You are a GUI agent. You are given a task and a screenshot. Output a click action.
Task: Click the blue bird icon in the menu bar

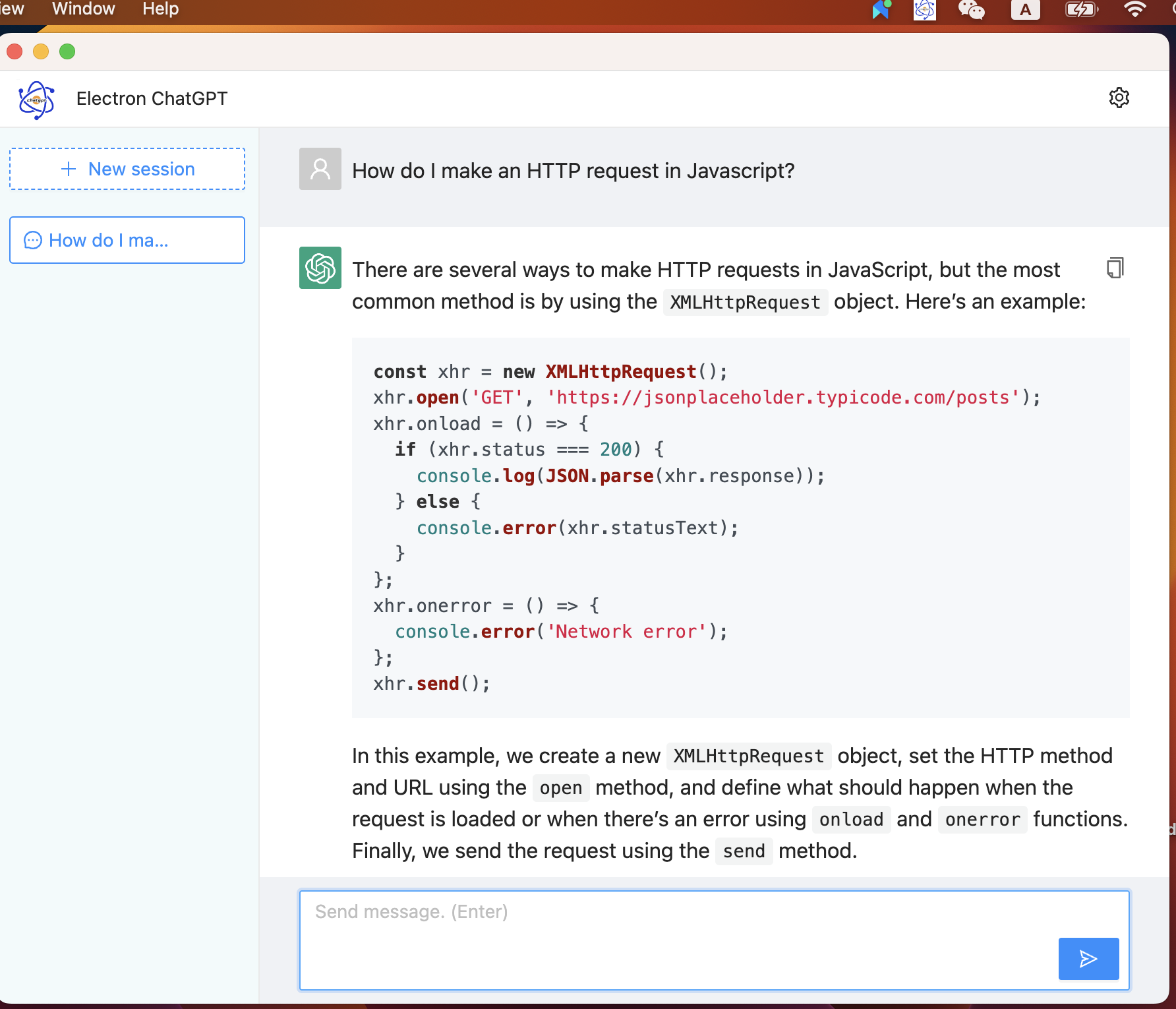pos(881,9)
